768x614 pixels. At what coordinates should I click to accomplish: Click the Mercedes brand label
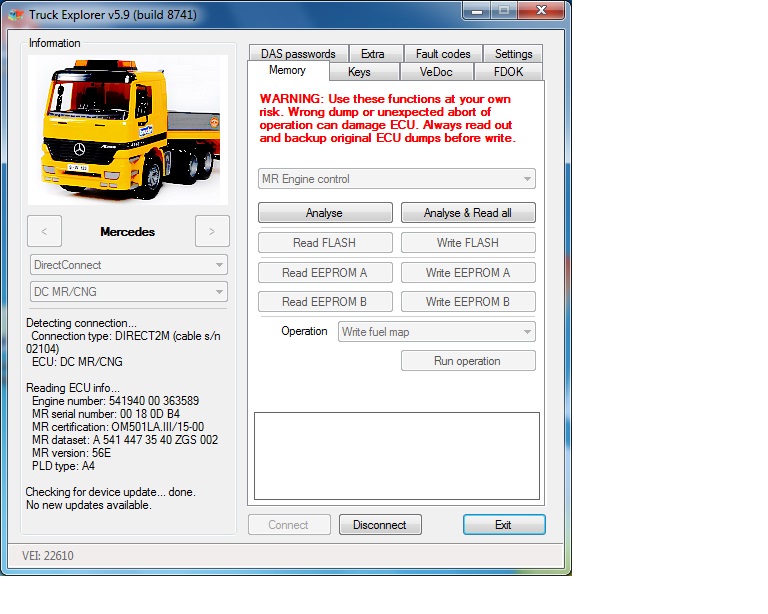128,232
